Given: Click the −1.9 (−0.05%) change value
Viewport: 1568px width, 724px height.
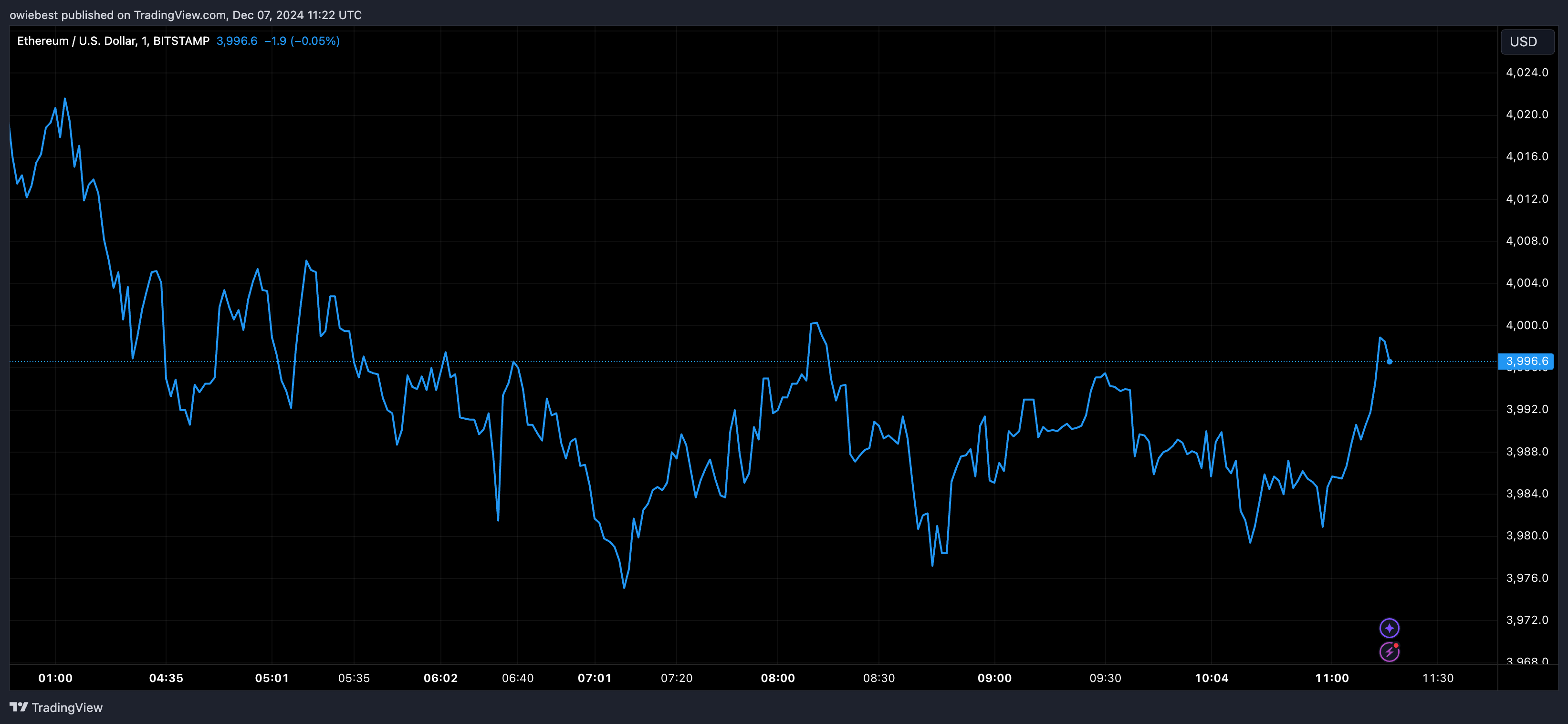Looking at the screenshot, I should pyautogui.click(x=302, y=41).
